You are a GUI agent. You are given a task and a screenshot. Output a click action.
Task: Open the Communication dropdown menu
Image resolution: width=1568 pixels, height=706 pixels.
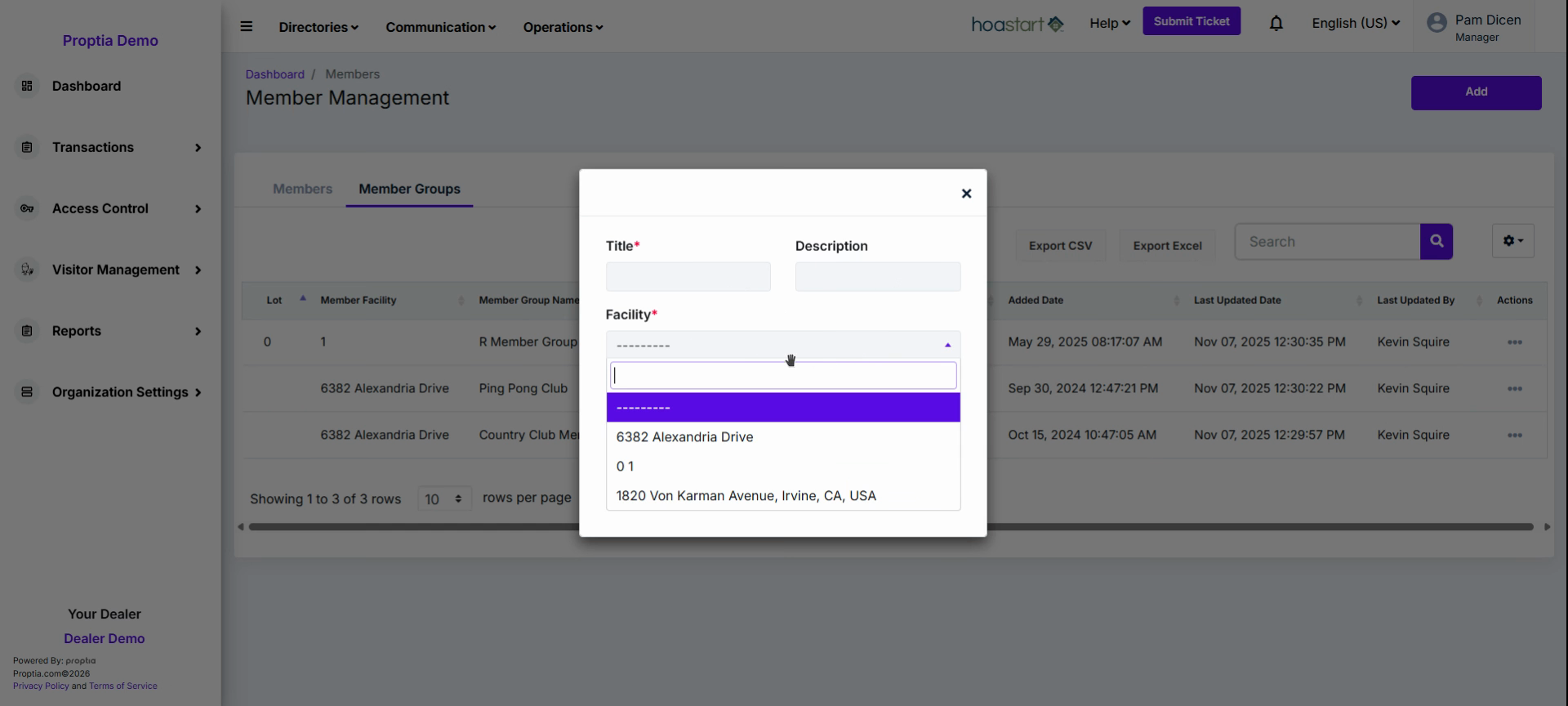[x=440, y=27]
